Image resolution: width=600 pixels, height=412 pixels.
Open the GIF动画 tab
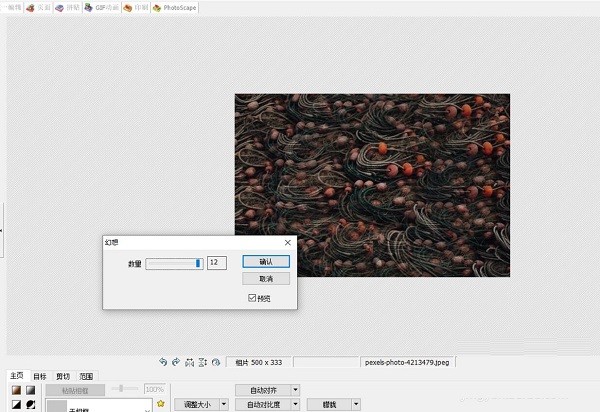(102, 8)
